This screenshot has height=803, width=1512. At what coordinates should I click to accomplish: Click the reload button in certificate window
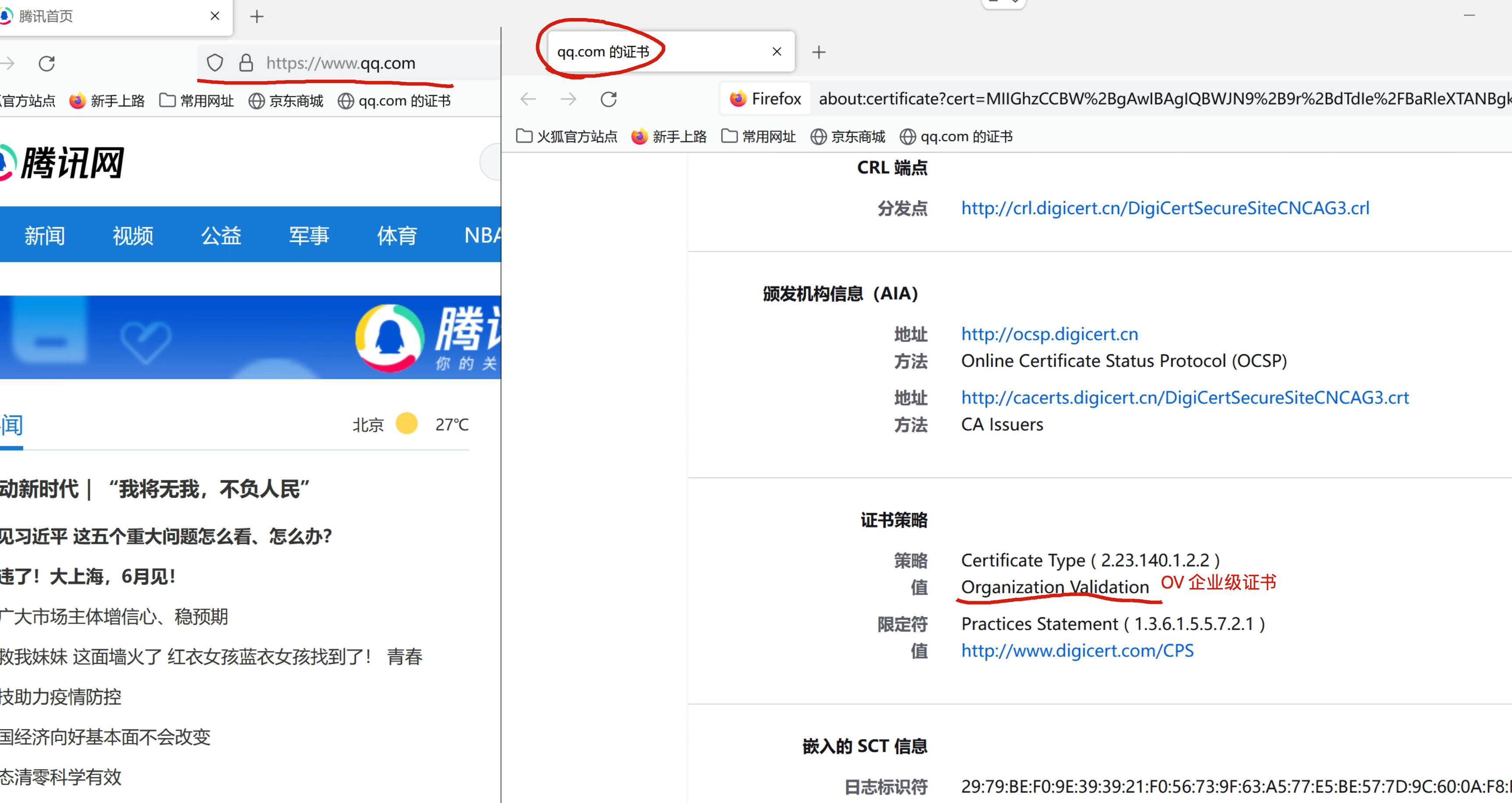pos(609,99)
